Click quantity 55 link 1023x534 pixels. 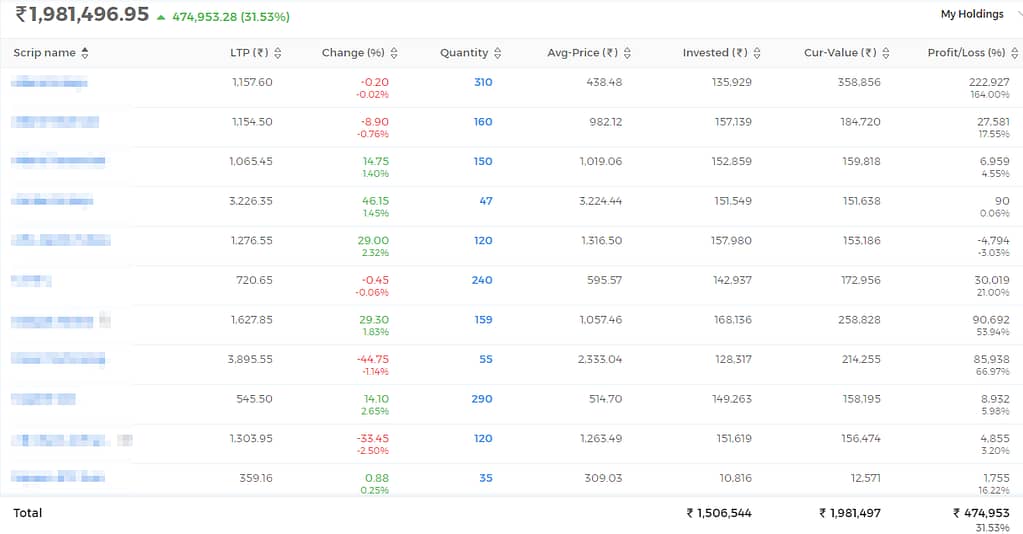(486, 360)
